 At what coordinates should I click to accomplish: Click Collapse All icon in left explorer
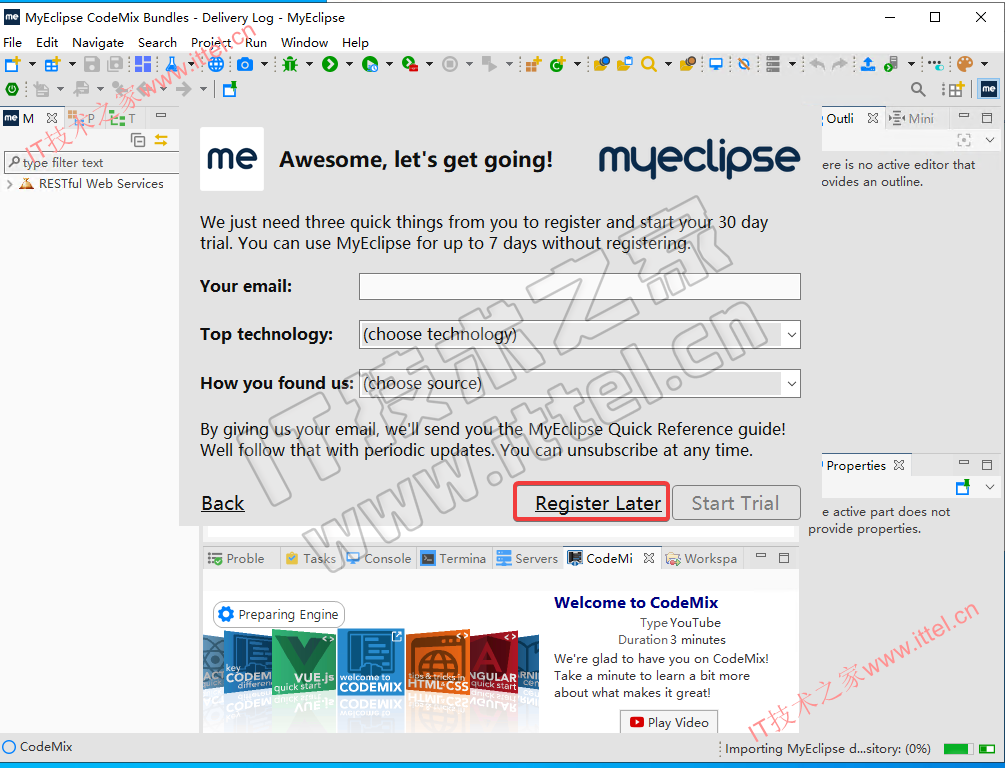click(x=138, y=140)
